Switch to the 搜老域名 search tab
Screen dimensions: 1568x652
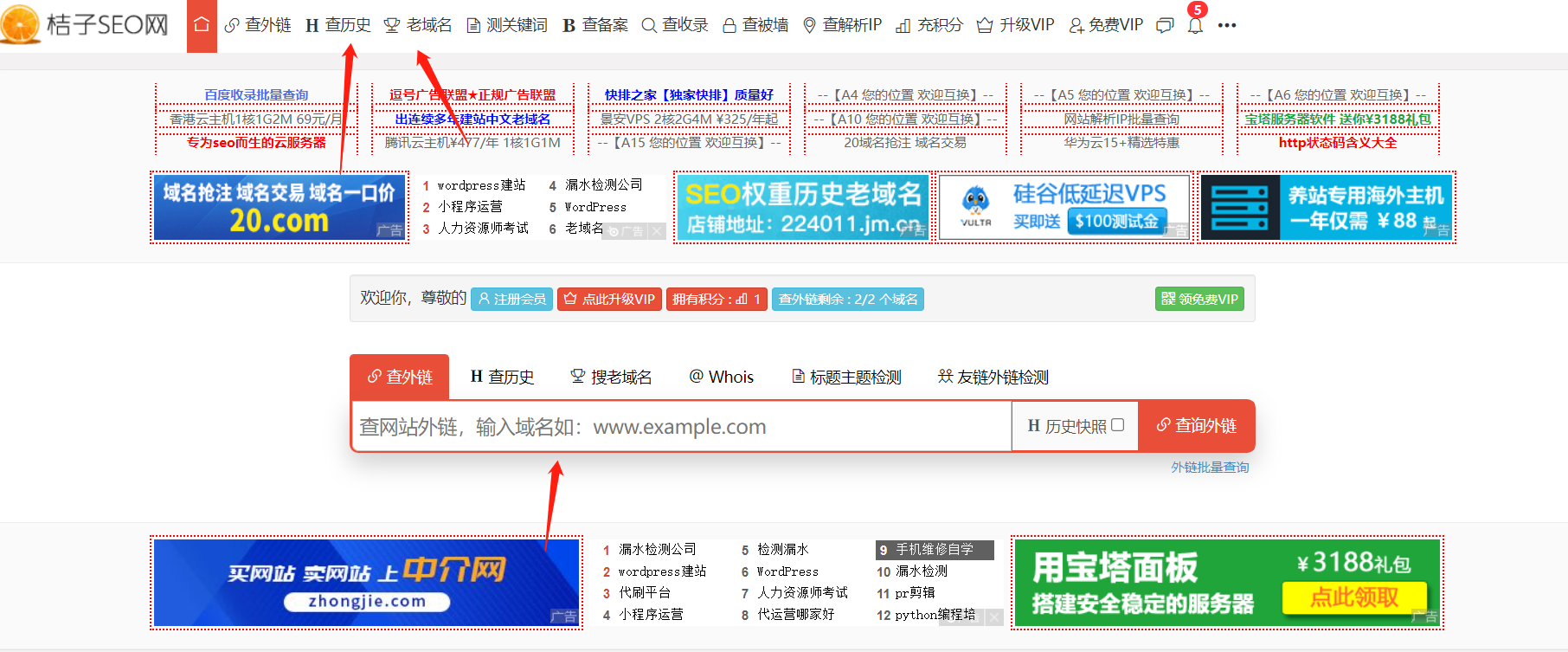click(611, 377)
